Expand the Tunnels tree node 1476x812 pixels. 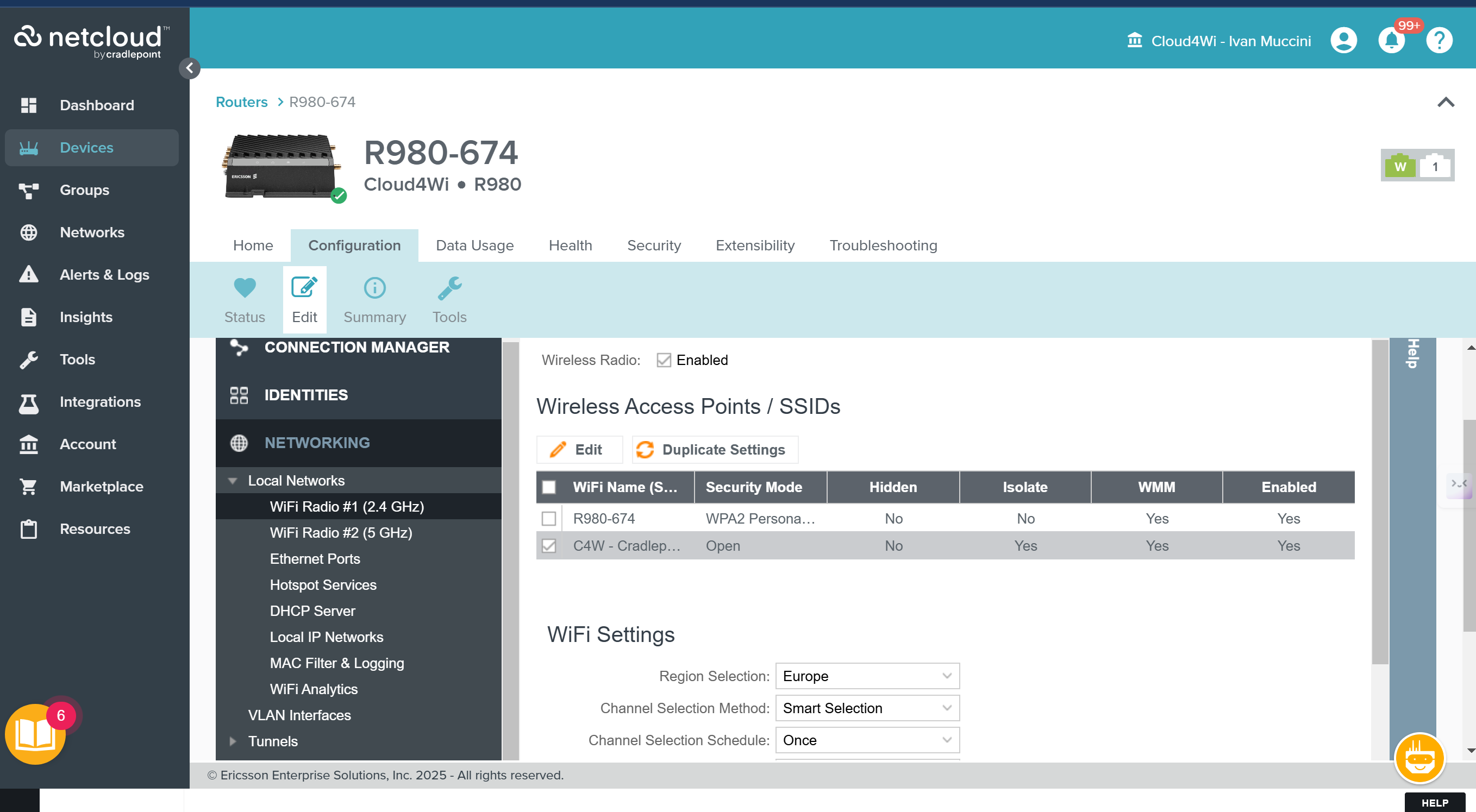(x=233, y=741)
